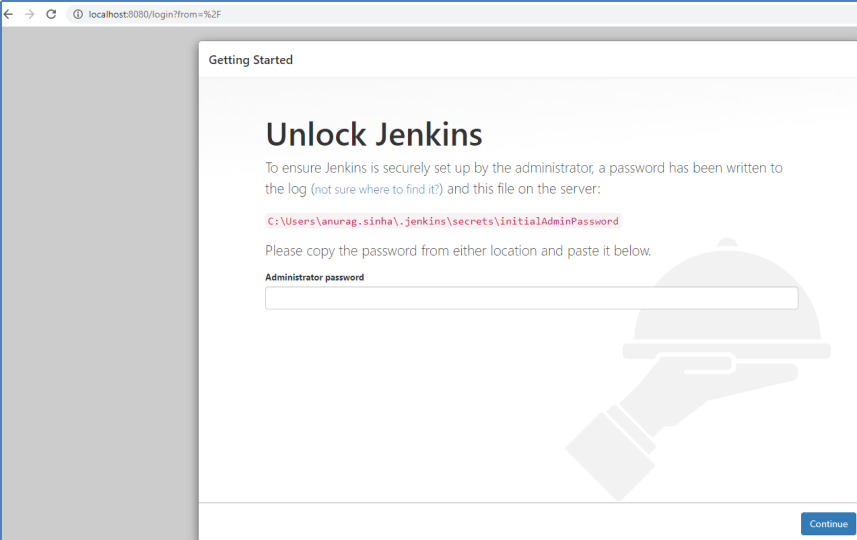The width and height of the screenshot is (857, 540).
Task: Click into the Administrator password field
Action: point(531,298)
